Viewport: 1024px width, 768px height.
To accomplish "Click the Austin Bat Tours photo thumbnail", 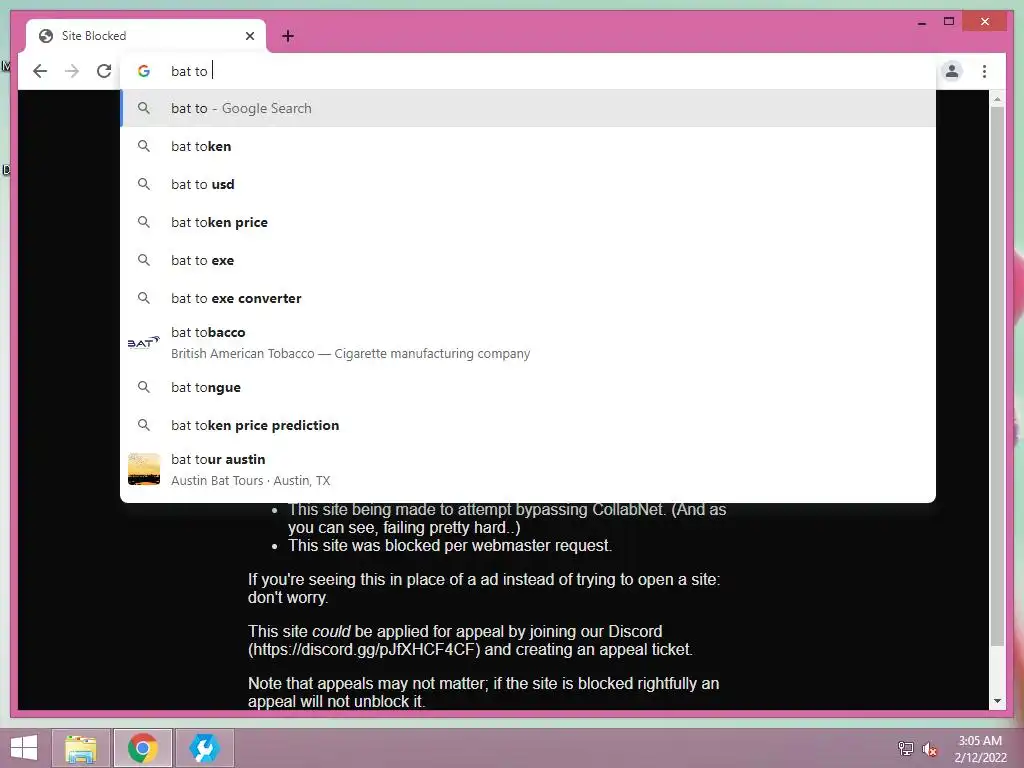I will point(144,469).
